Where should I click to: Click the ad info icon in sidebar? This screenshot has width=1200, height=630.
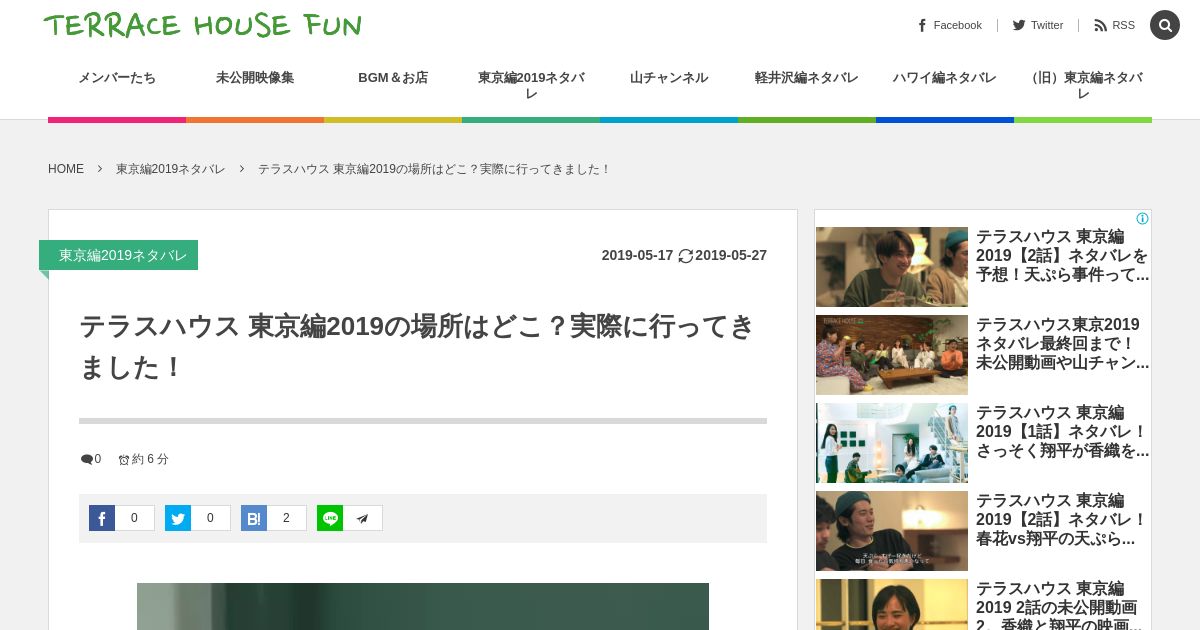[x=1143, y=218]
